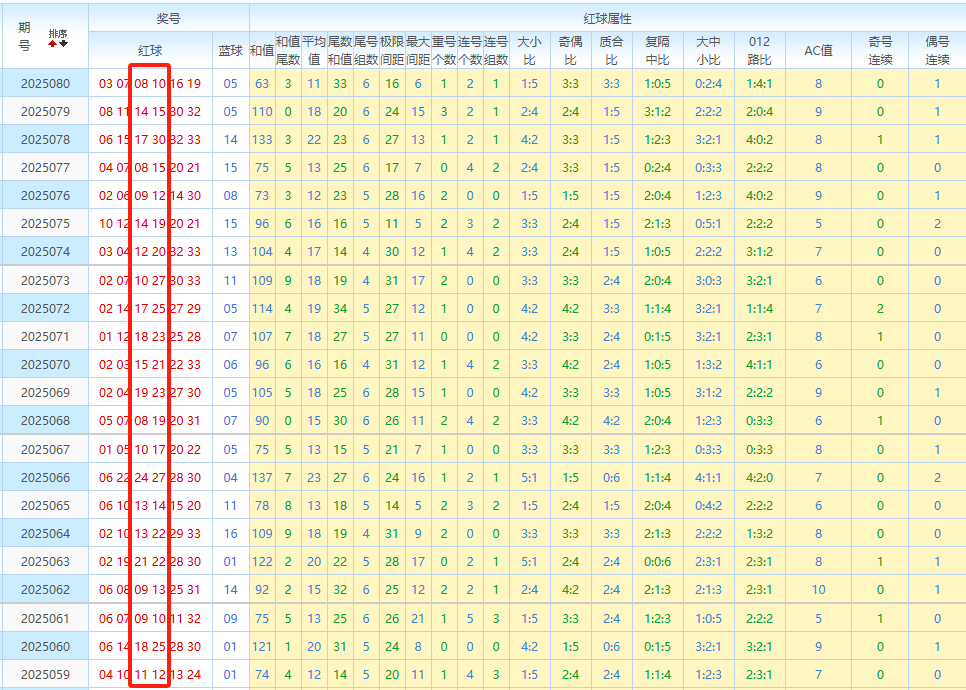Click 大小比 value 5:1 in row 2025066
966x690 pixels.
(x=529, y=477)
